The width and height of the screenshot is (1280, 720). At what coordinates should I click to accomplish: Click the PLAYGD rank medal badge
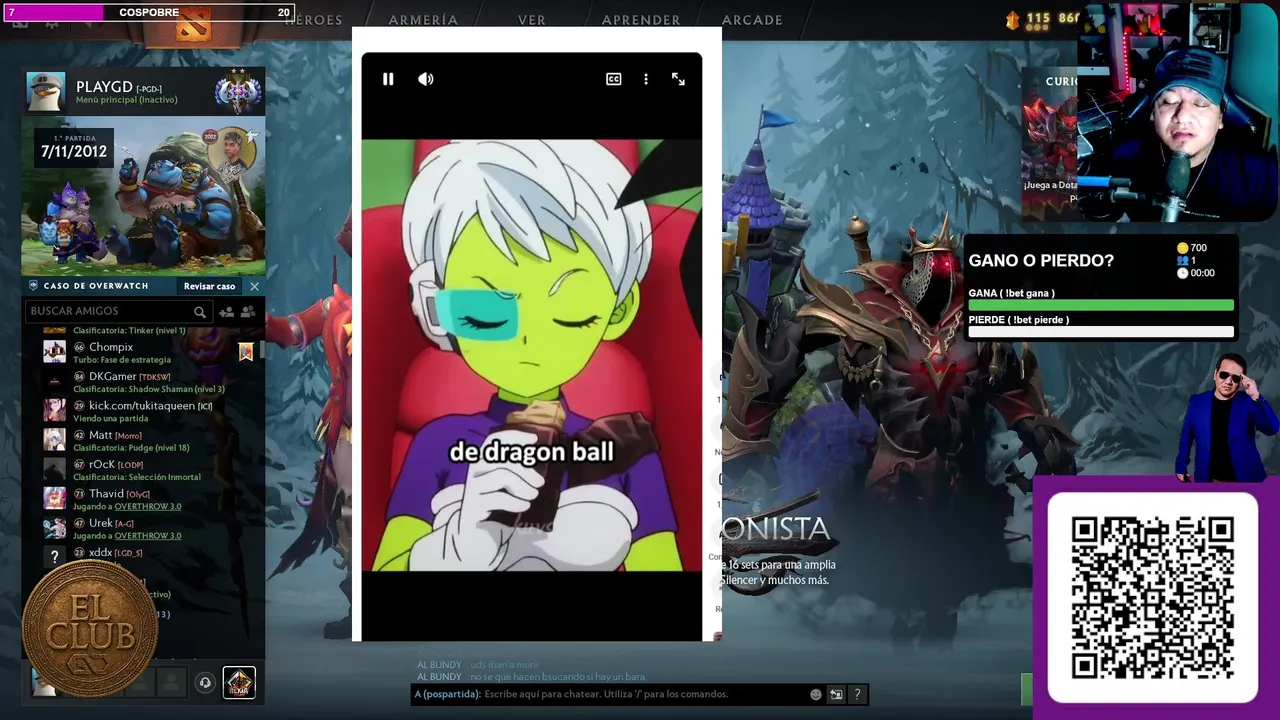pos(238,93)
